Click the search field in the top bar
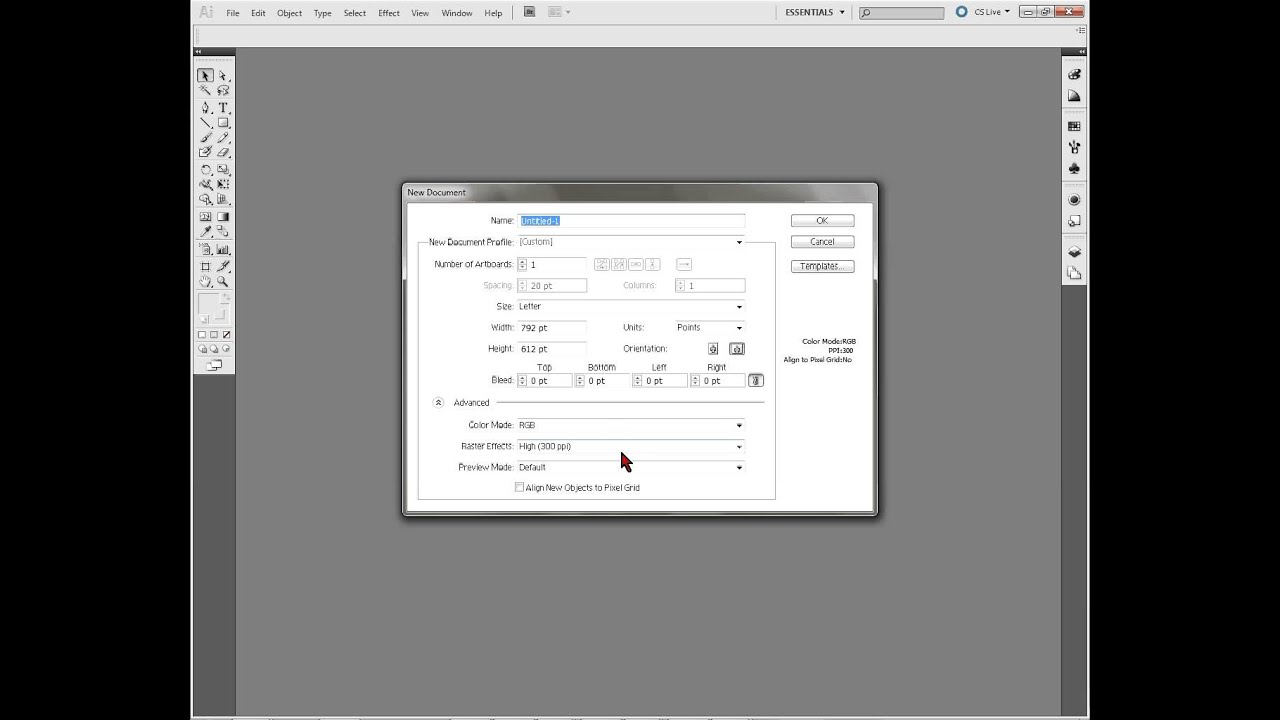The height and width of the screenshot is (720, 1280). pos(901,13)
